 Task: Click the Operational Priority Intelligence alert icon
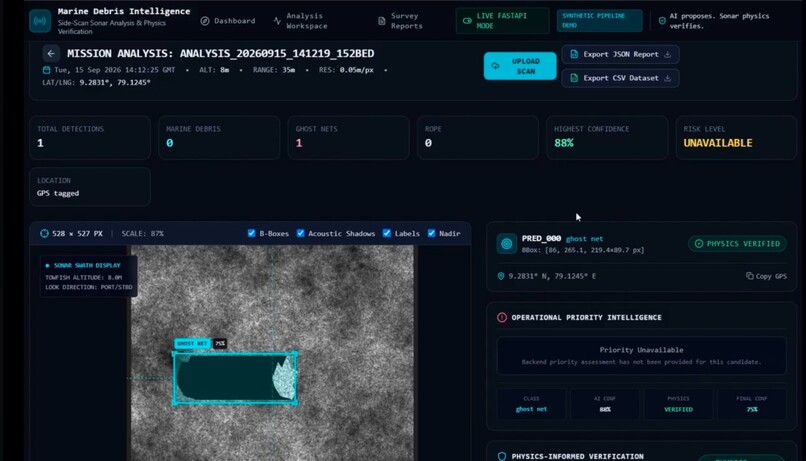(502, 318)
